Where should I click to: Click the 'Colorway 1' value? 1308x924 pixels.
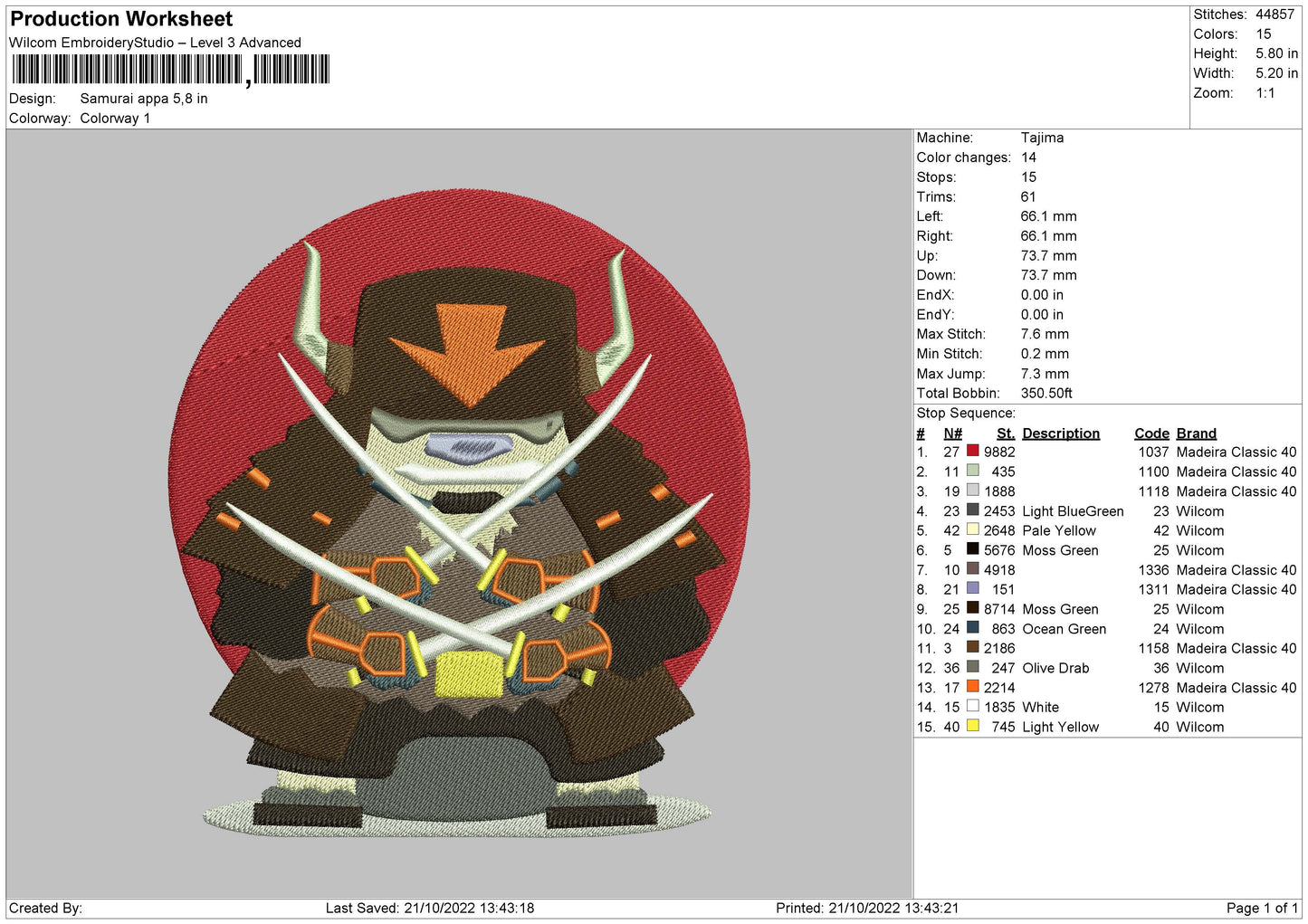115,119
